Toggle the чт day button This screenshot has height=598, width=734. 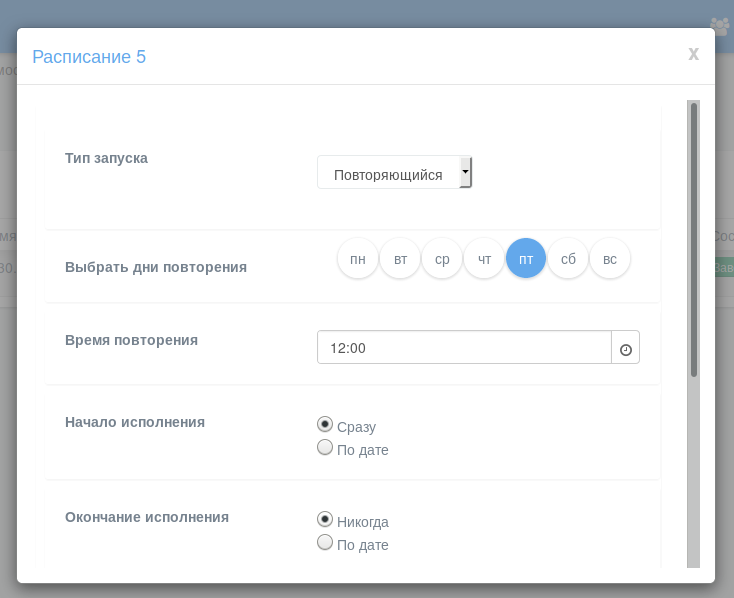[x=484, y=258]
